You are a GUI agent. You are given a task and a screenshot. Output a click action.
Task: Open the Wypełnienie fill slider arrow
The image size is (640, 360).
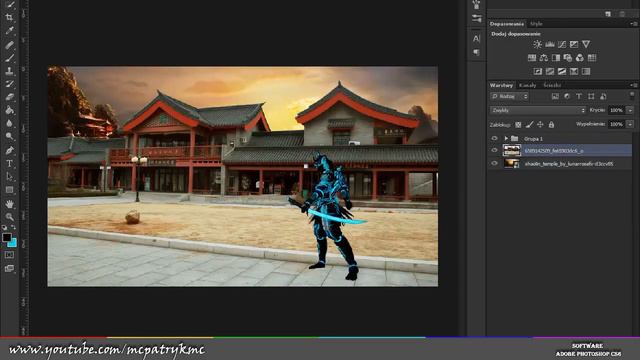630,124
